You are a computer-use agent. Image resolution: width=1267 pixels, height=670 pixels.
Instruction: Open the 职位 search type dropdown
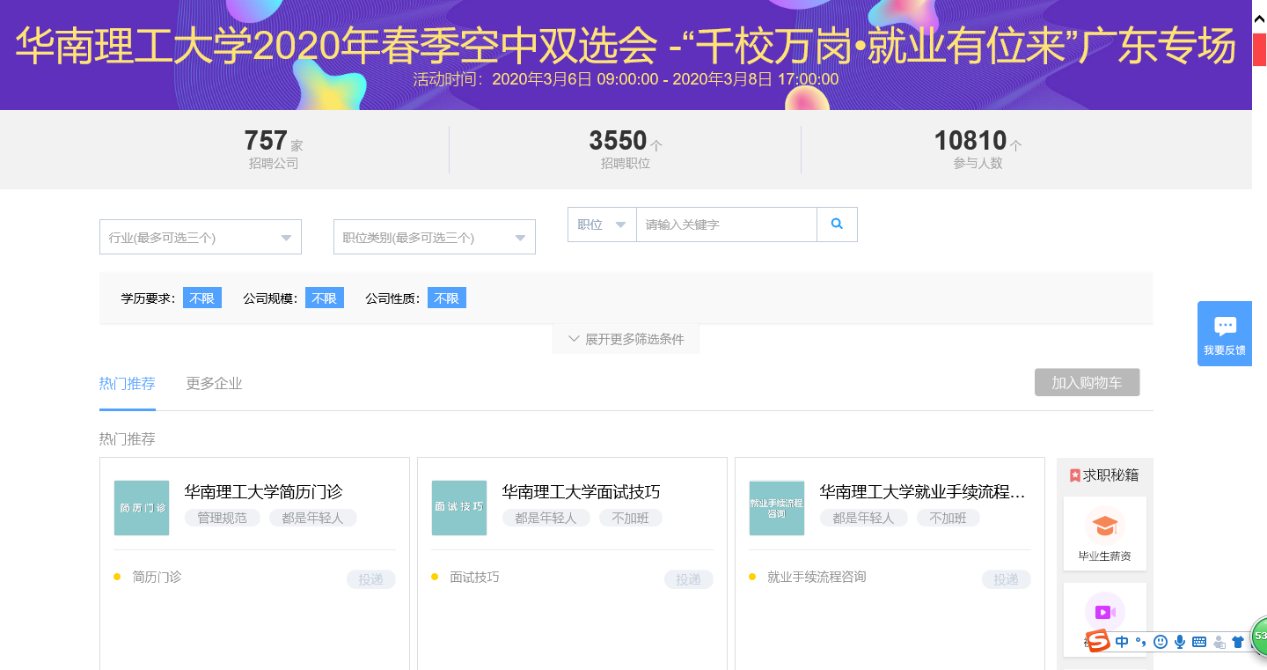point(602,225)
